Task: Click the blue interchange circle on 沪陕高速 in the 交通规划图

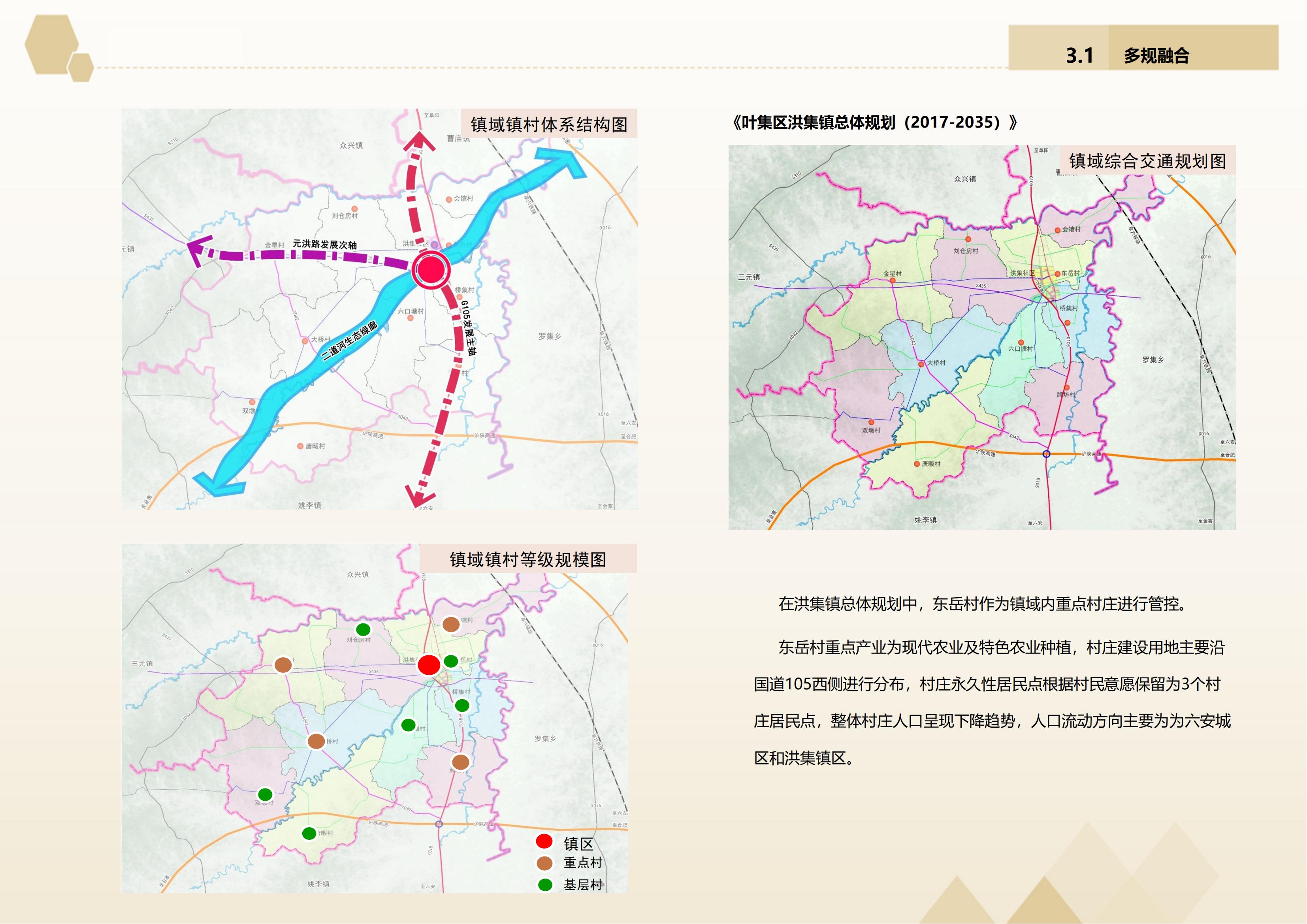Action: coord(1046,454)
